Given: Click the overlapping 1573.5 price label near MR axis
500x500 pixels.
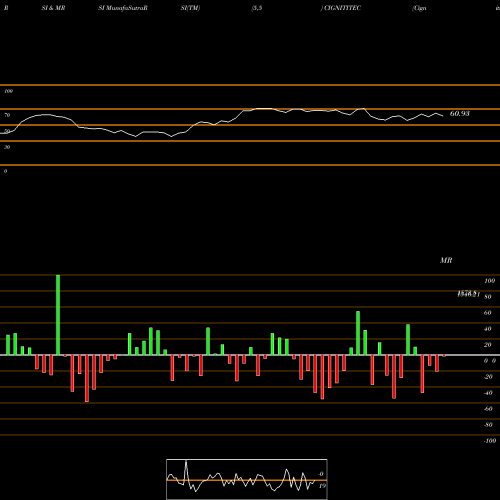Looking at the screenshot, I should [x=468, y=294].
